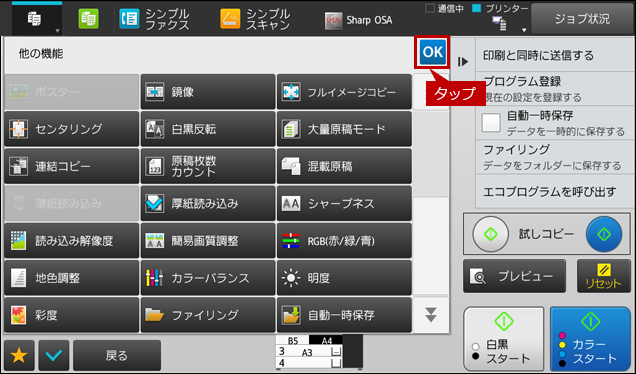Tap the star favorites button
Viewport: 636px width, 374px height.
tap(19, 355)
